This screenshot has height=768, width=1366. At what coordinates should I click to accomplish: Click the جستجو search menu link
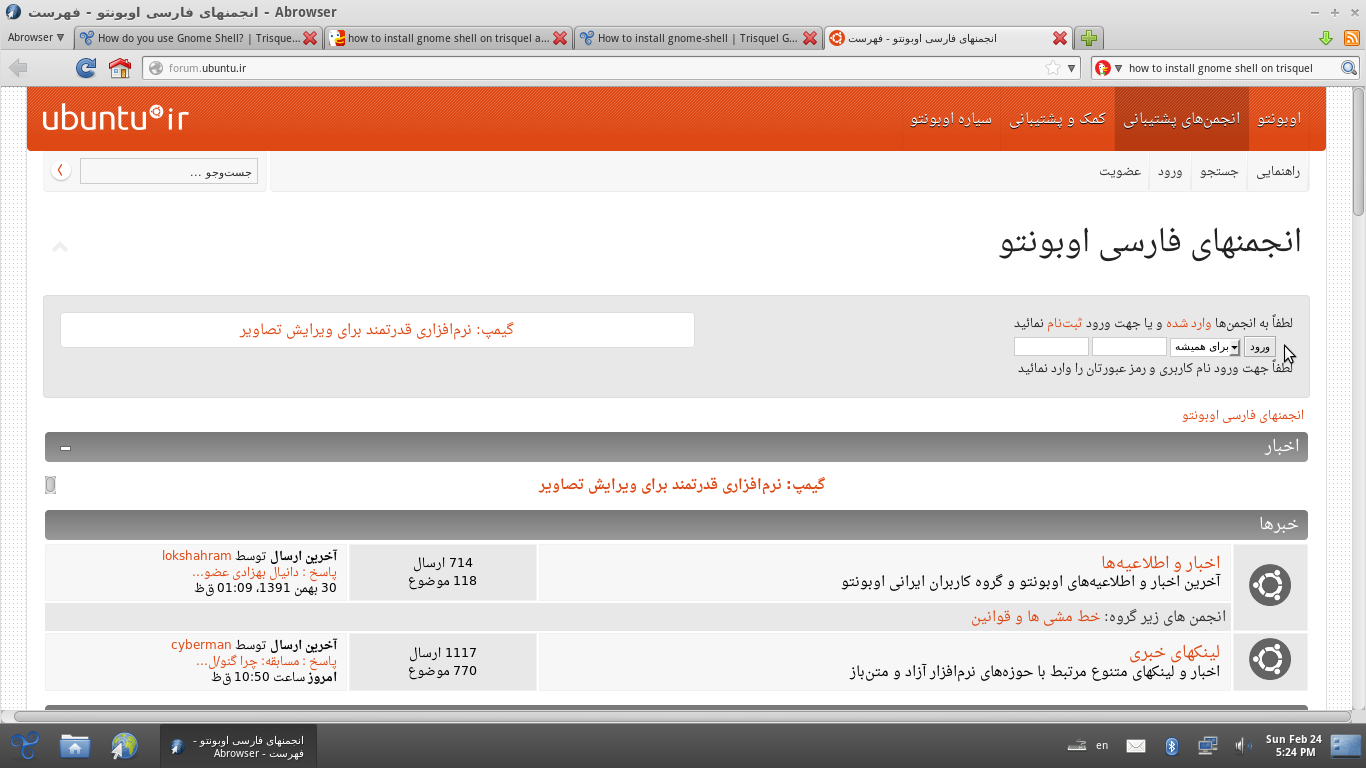1220,171
